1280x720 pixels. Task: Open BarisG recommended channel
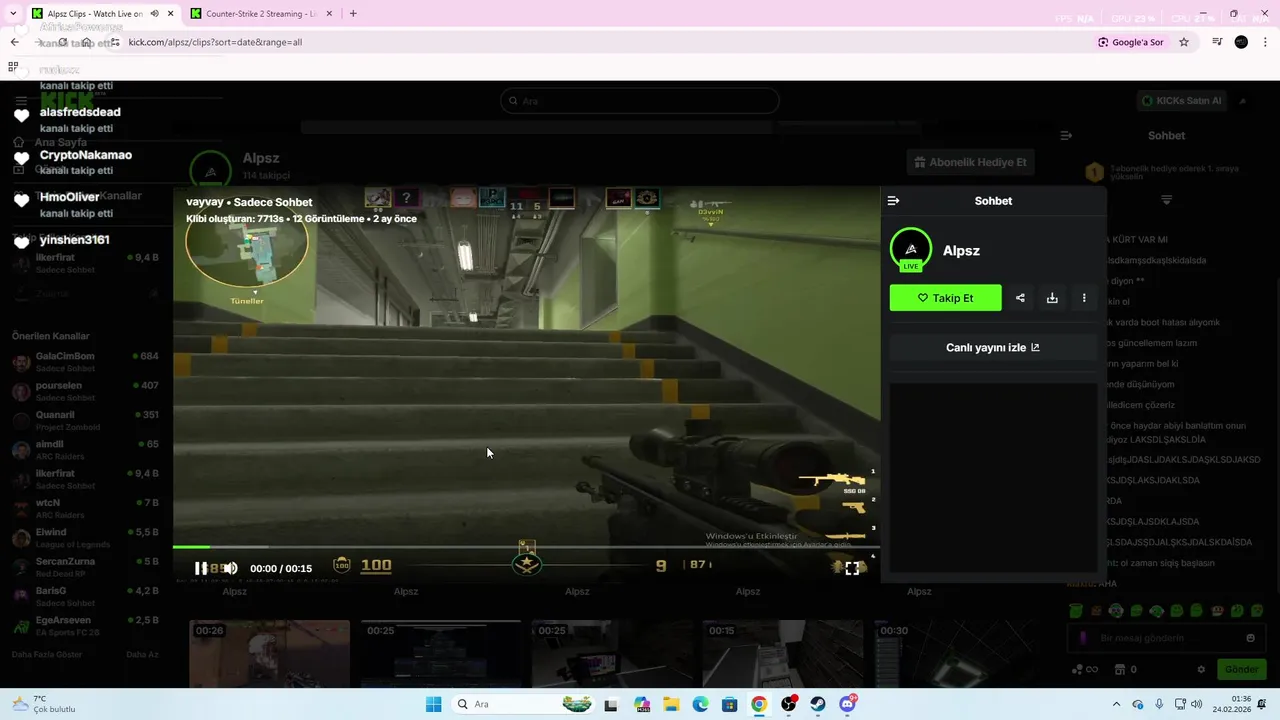coord(85,596)
